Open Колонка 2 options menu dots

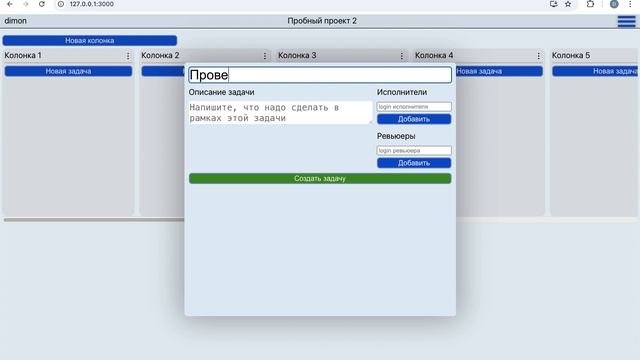[x=264, y=56]
